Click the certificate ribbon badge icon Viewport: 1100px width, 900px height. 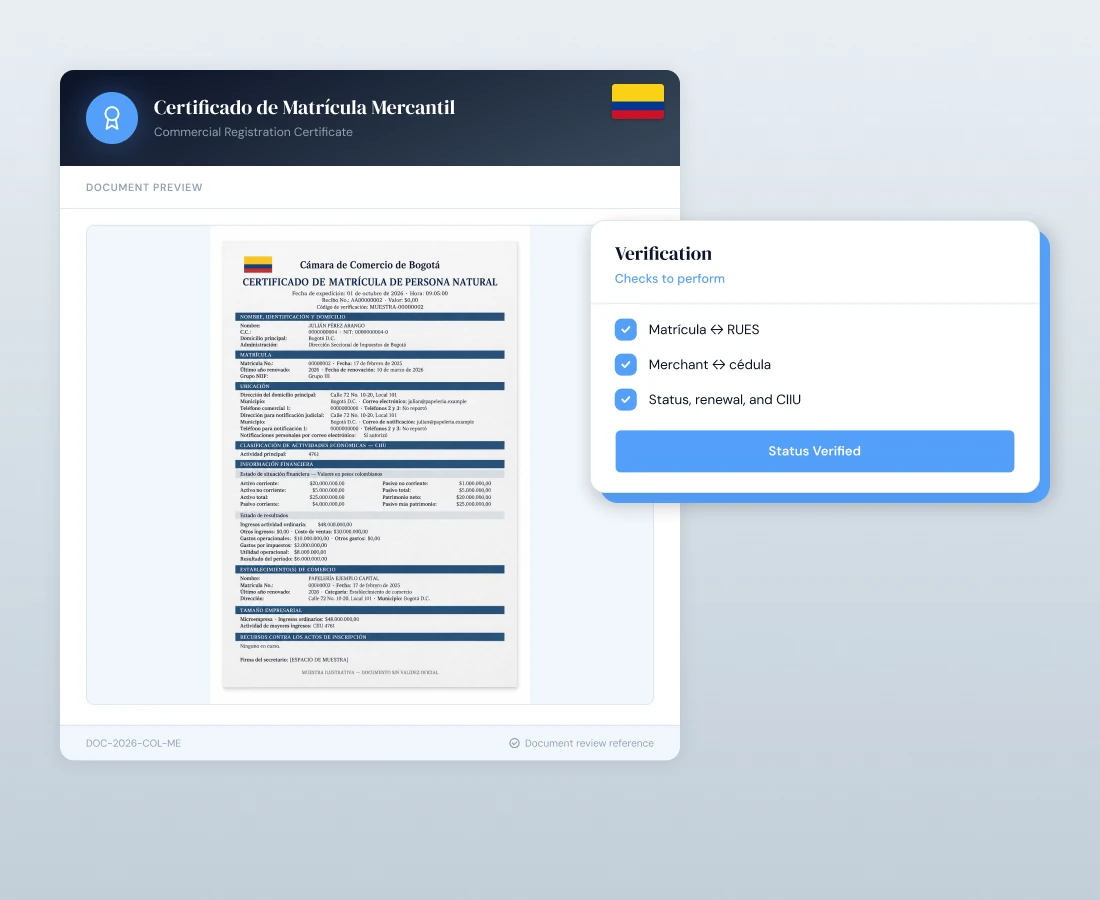112,118
